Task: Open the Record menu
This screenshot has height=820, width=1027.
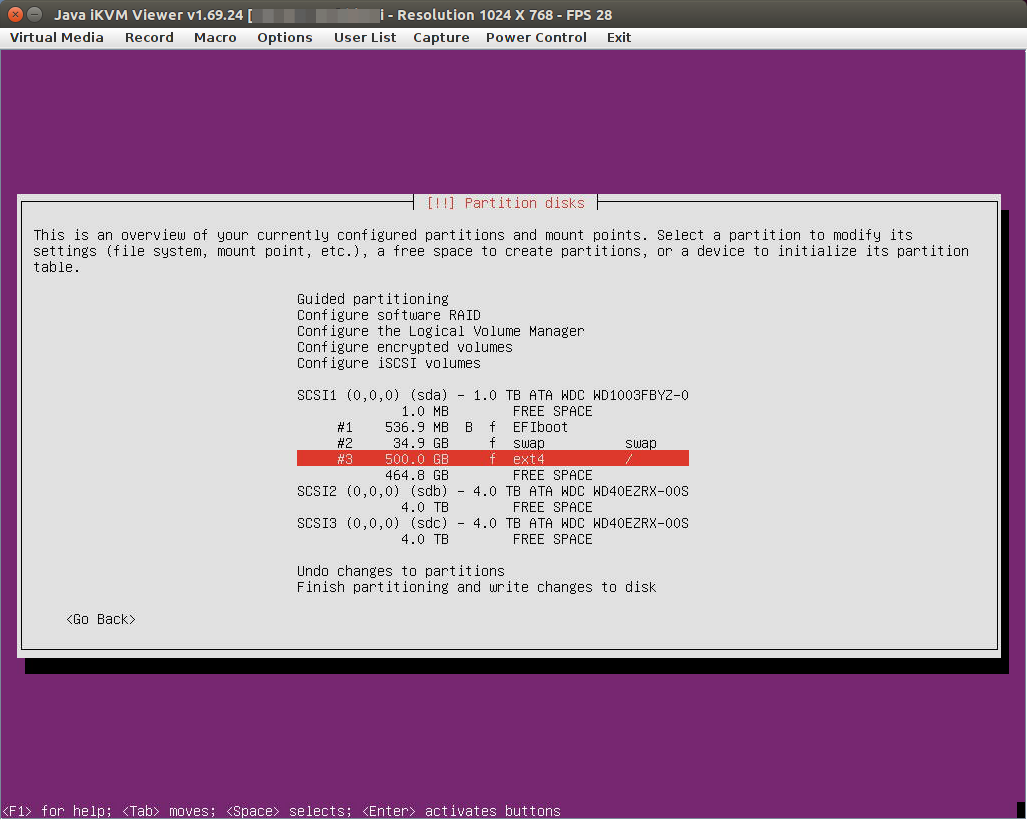Action: point(149,37)
